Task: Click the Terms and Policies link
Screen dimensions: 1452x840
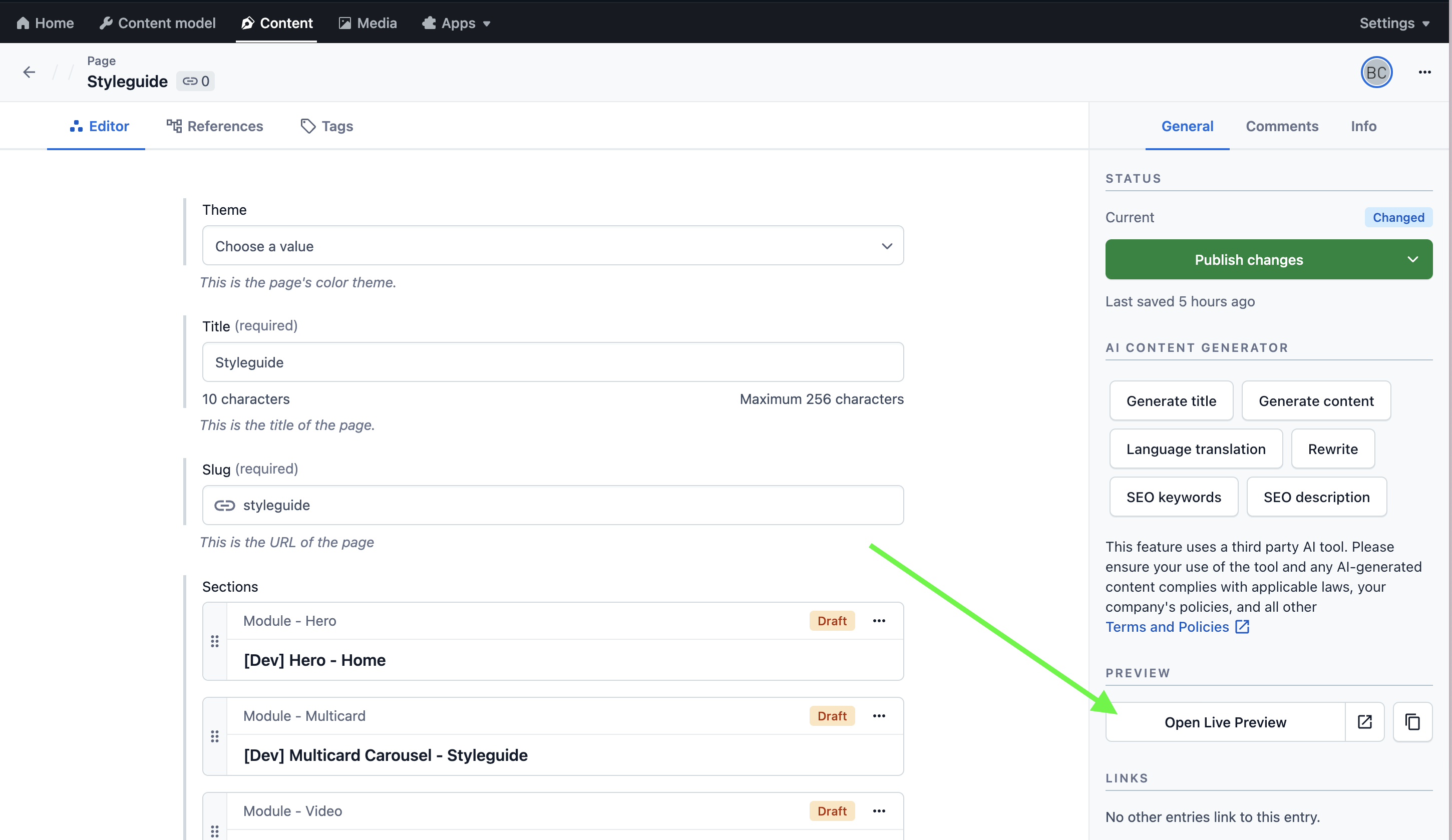Action: (x=1167, y=626)
